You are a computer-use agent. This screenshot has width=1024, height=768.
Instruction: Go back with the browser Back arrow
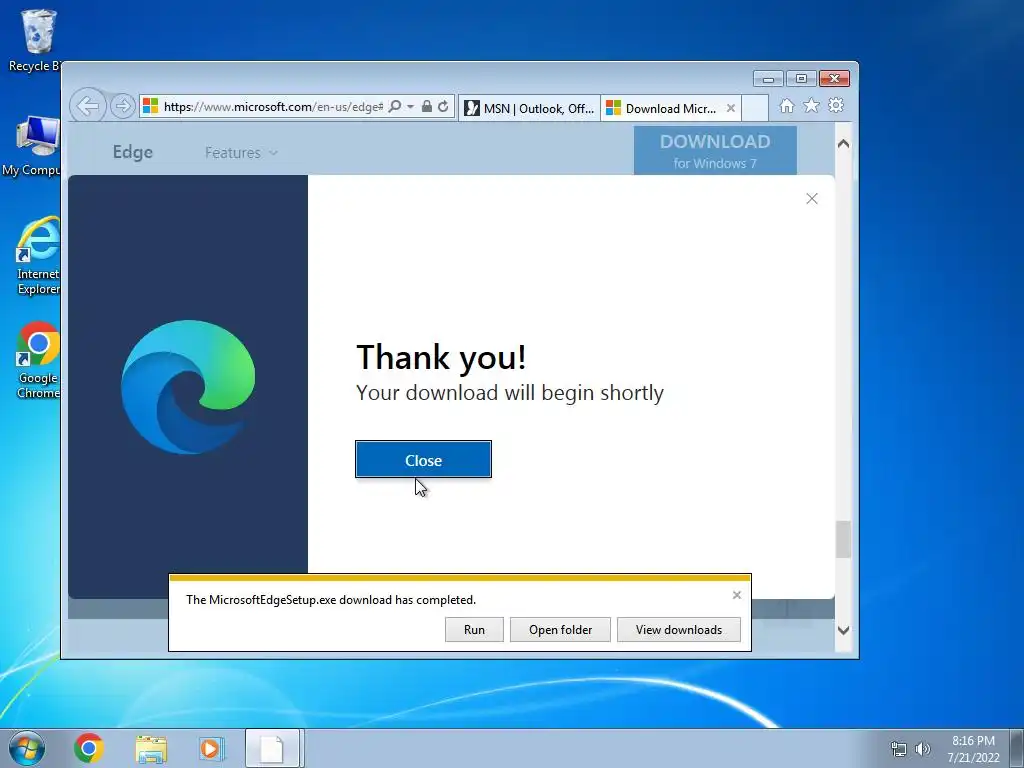[88, 106]
